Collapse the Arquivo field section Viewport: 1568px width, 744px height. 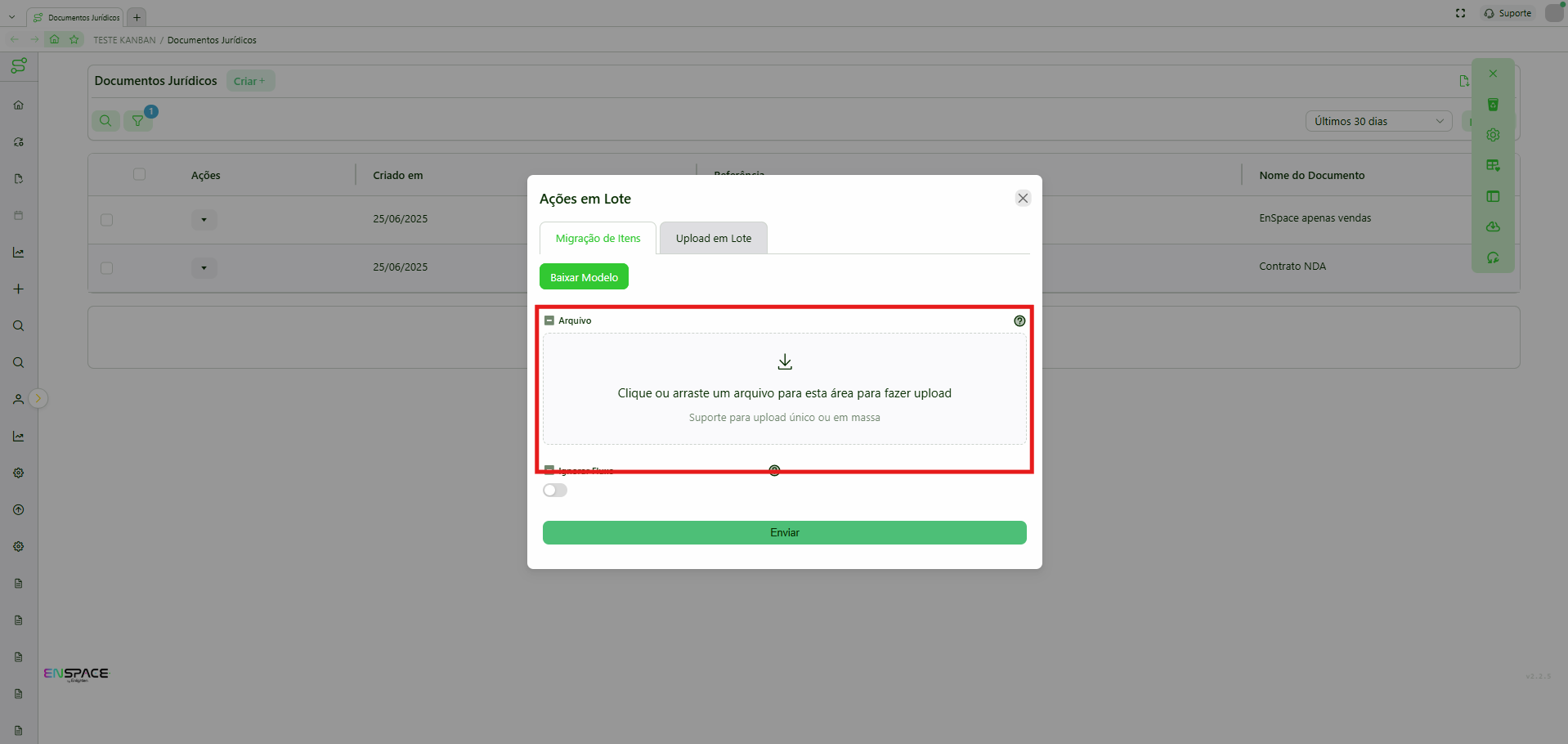[549, 320]
